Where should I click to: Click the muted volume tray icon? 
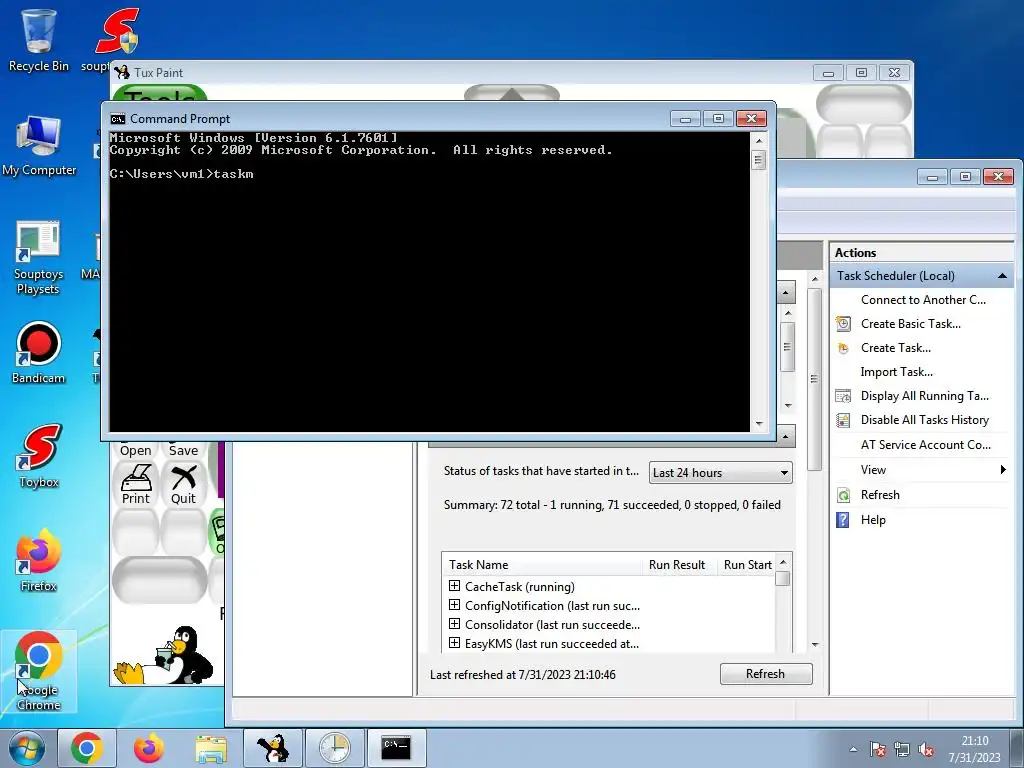[x=925, y=749]
